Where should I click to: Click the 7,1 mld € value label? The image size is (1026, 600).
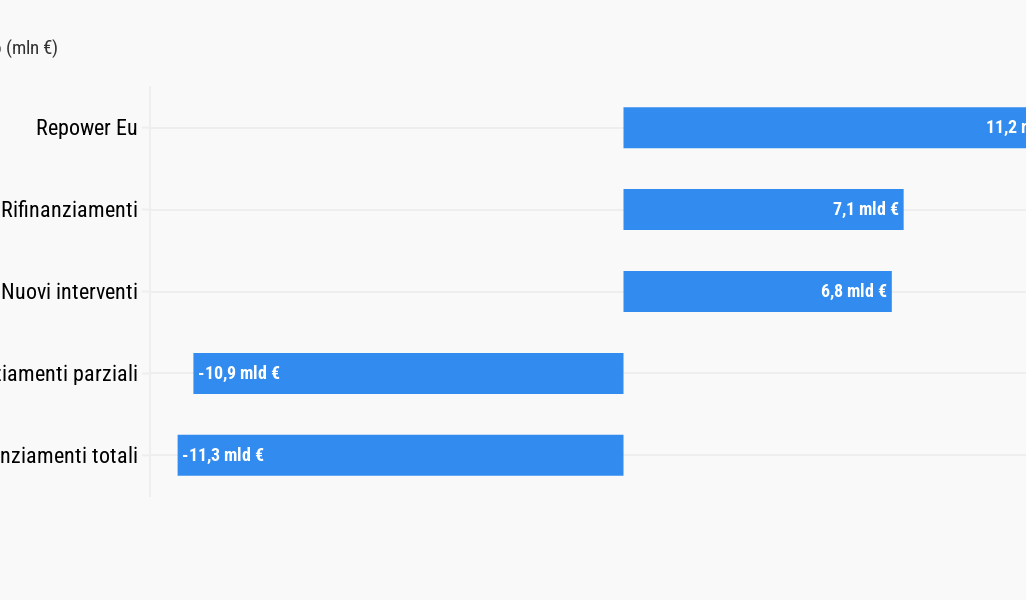point(866,209)
